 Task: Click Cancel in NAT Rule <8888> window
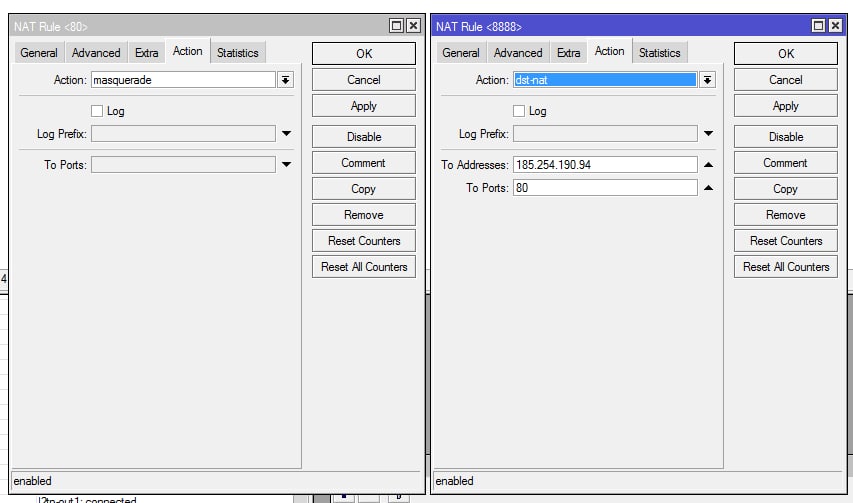pyautogui.click(x=786, y=80)
